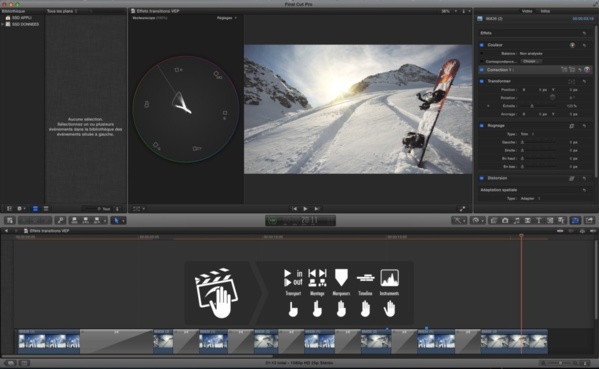Reset the Transformer parameters

[584, 81]
